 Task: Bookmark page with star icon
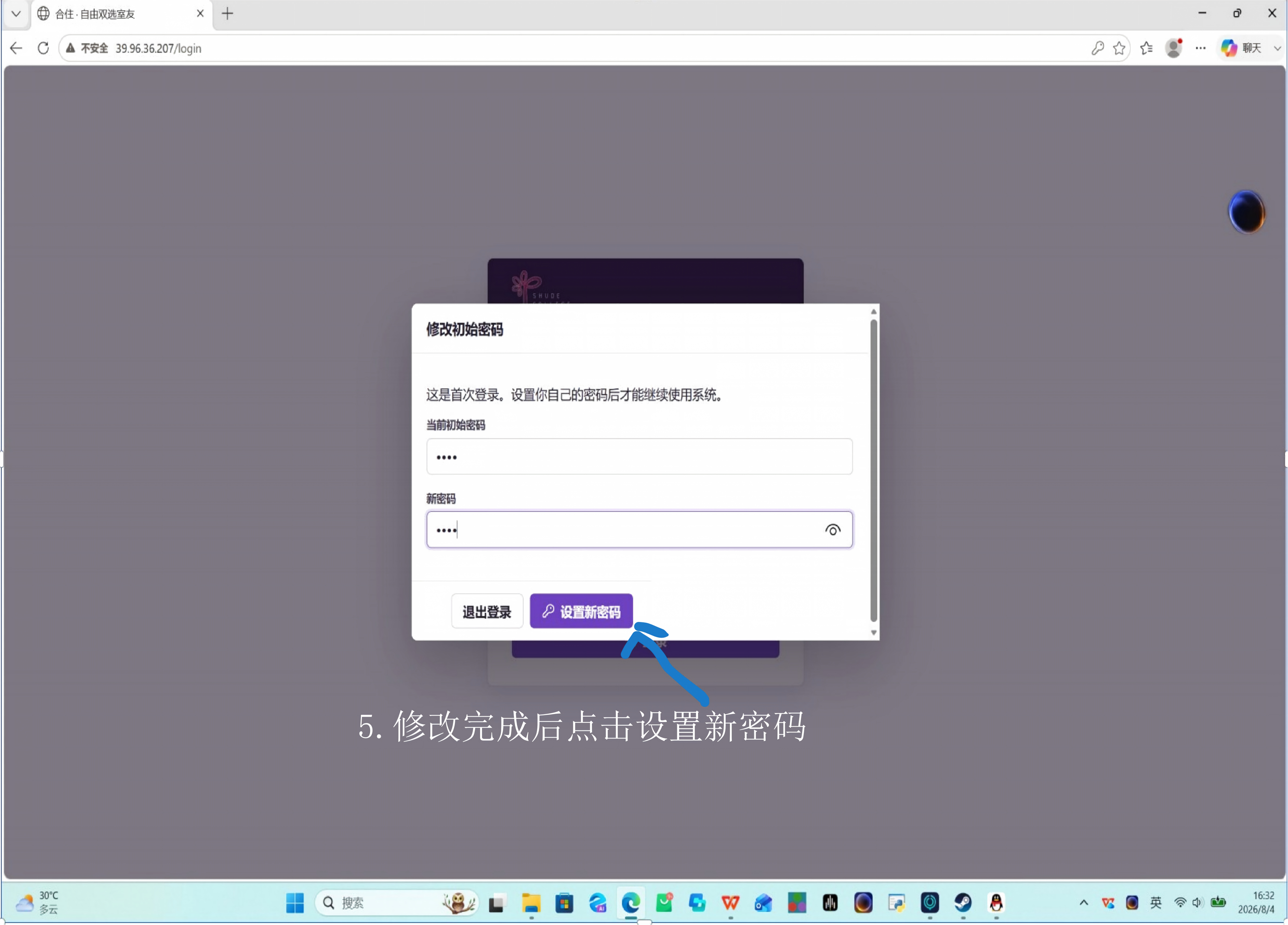click(1119, 48)
